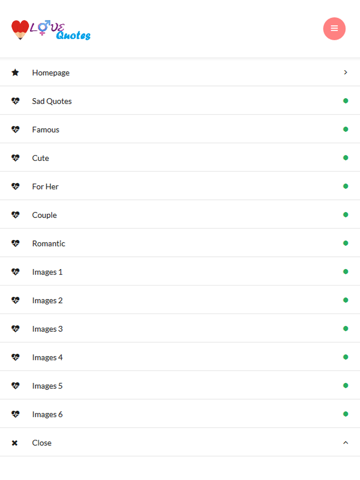Click the green dot on Images 6 row
This screenshot has height=480, width=360.
click(x=346, y=414)
